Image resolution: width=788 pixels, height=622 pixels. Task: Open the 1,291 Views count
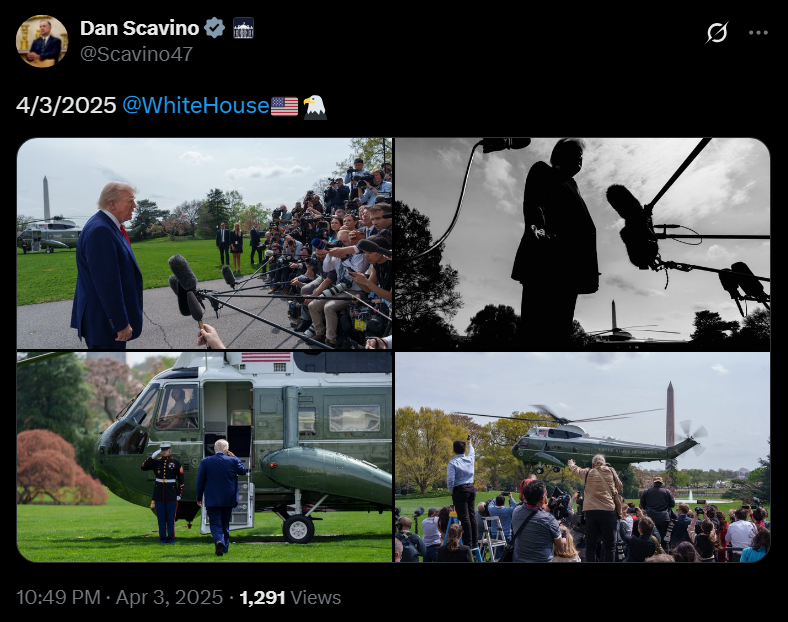290,597
